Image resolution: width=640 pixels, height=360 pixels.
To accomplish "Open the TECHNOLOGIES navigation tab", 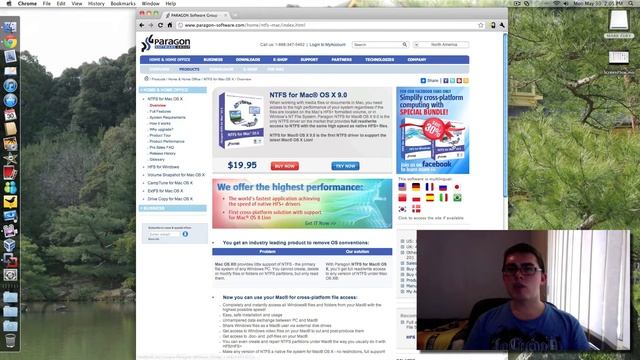I will [x=380, y=60].
